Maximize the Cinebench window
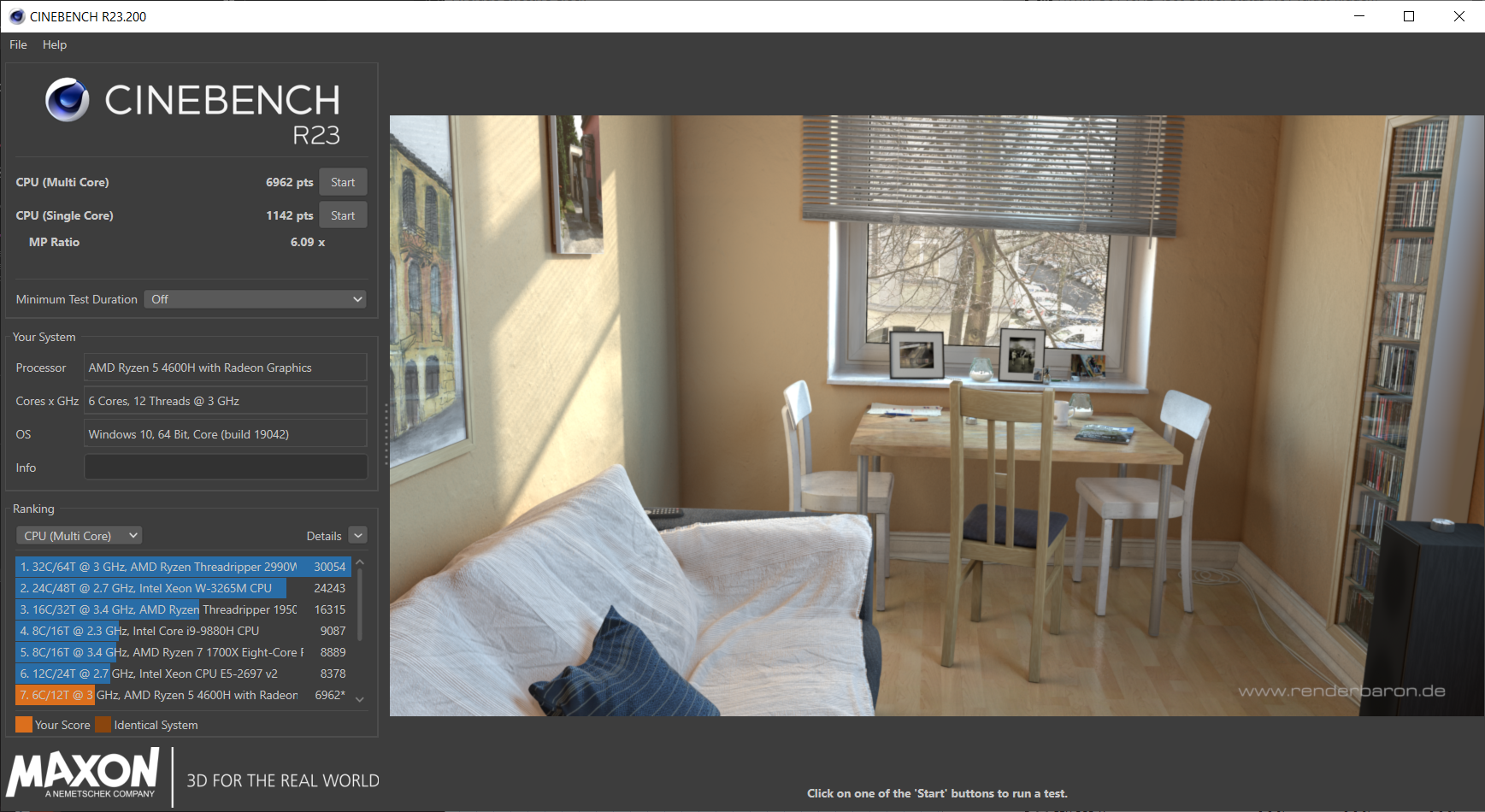 (1409, 16)
